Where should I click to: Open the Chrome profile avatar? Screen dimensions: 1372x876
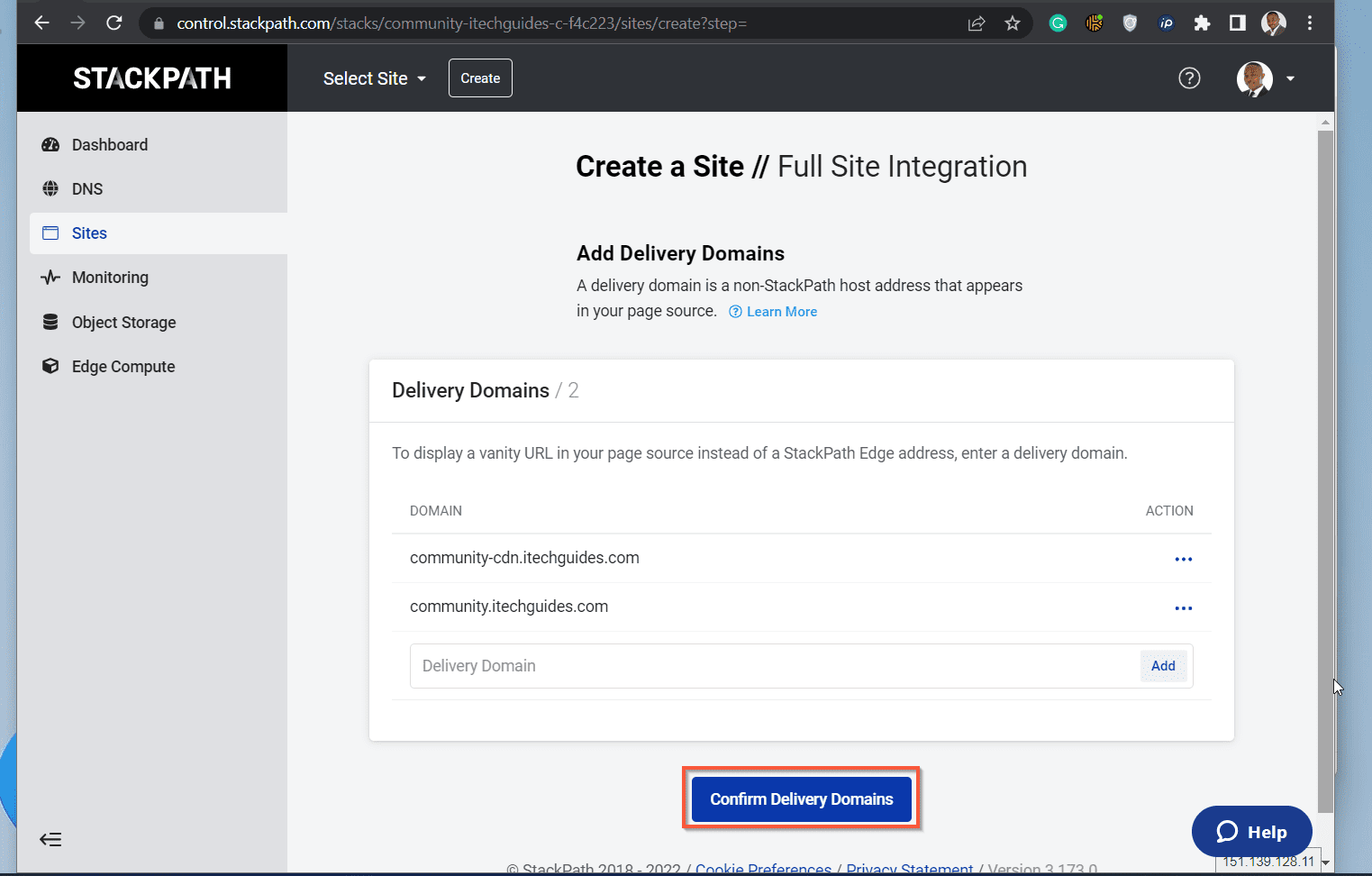[x=1274, y=23]
